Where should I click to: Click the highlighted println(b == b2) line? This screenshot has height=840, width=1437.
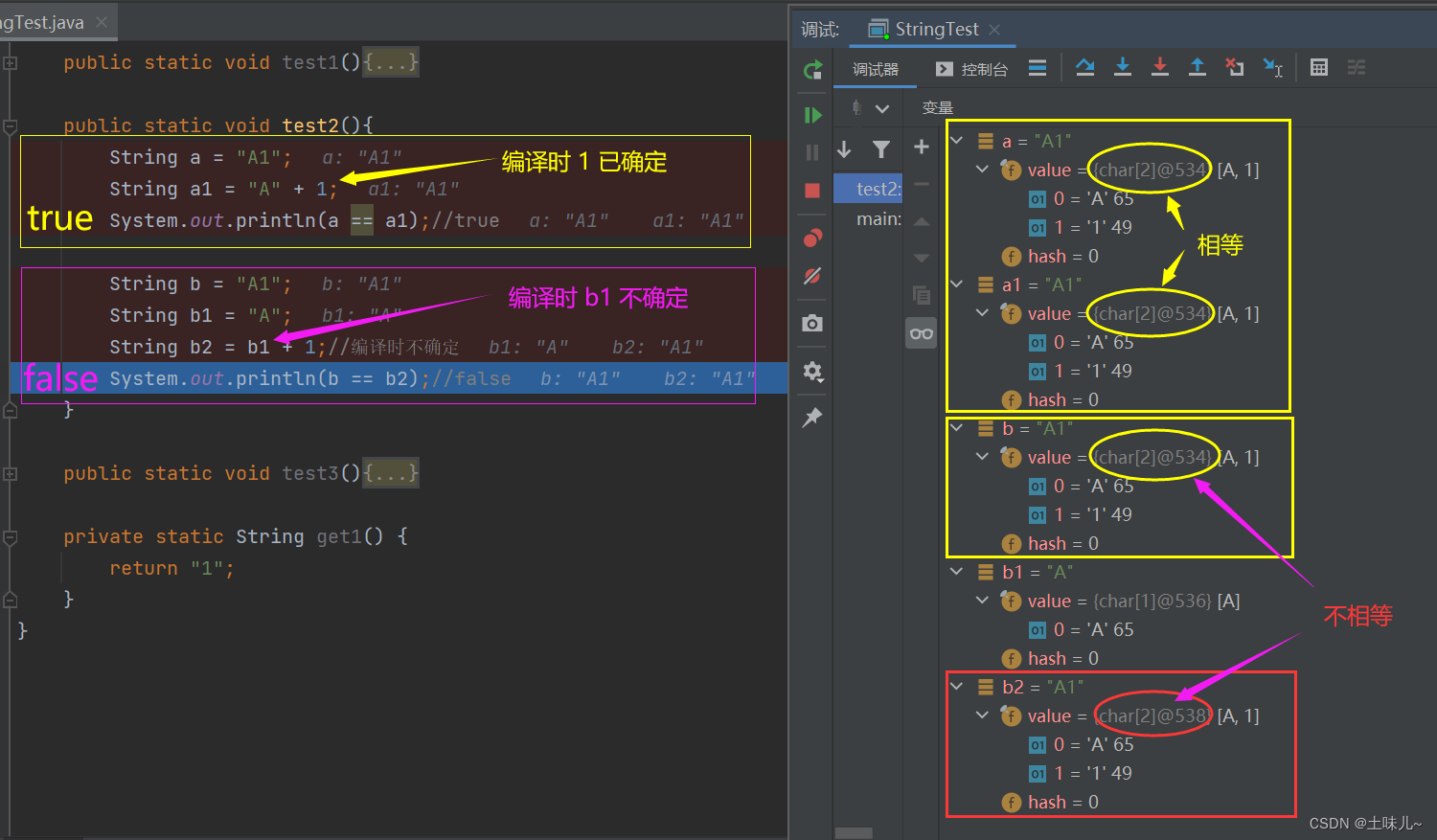point(399,378)
